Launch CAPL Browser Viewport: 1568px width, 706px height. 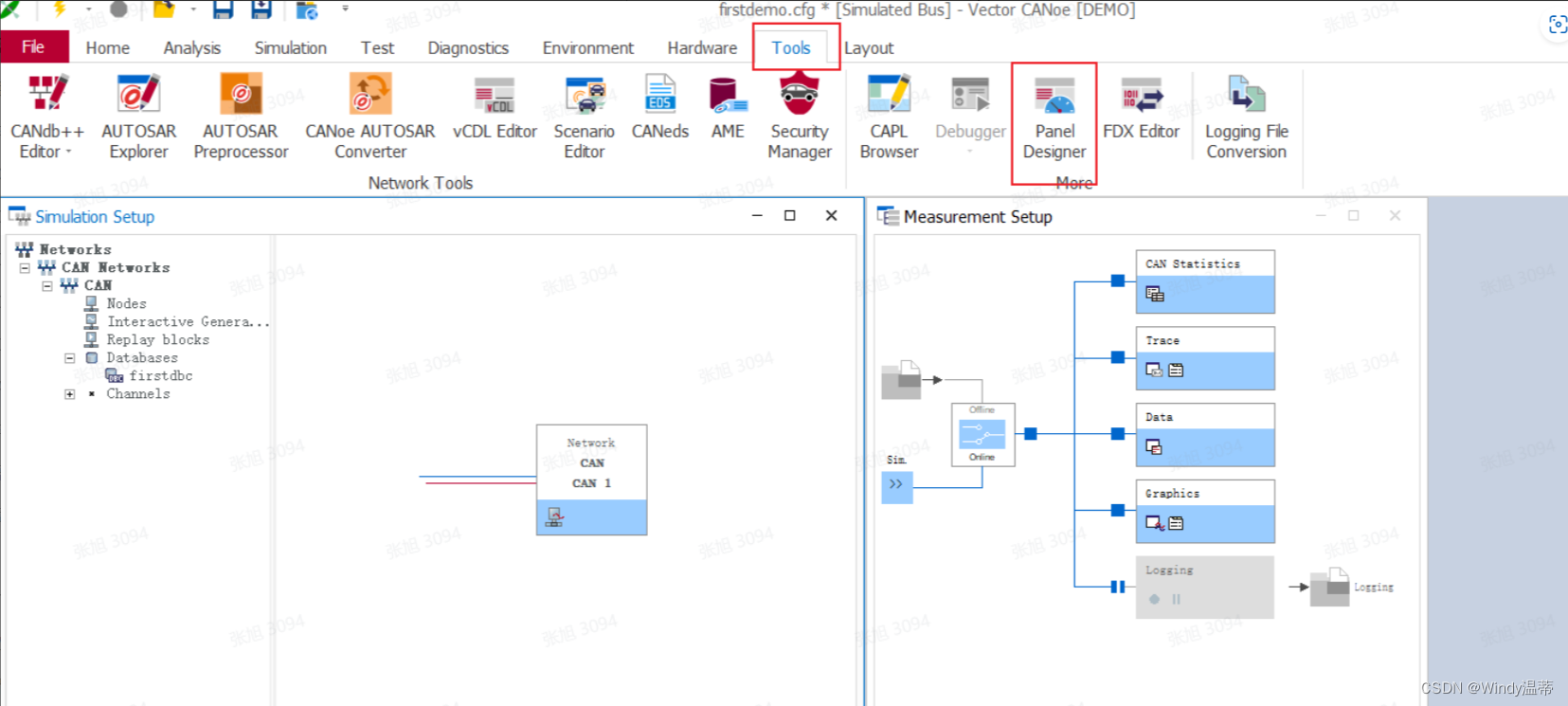tap(889, 116)
